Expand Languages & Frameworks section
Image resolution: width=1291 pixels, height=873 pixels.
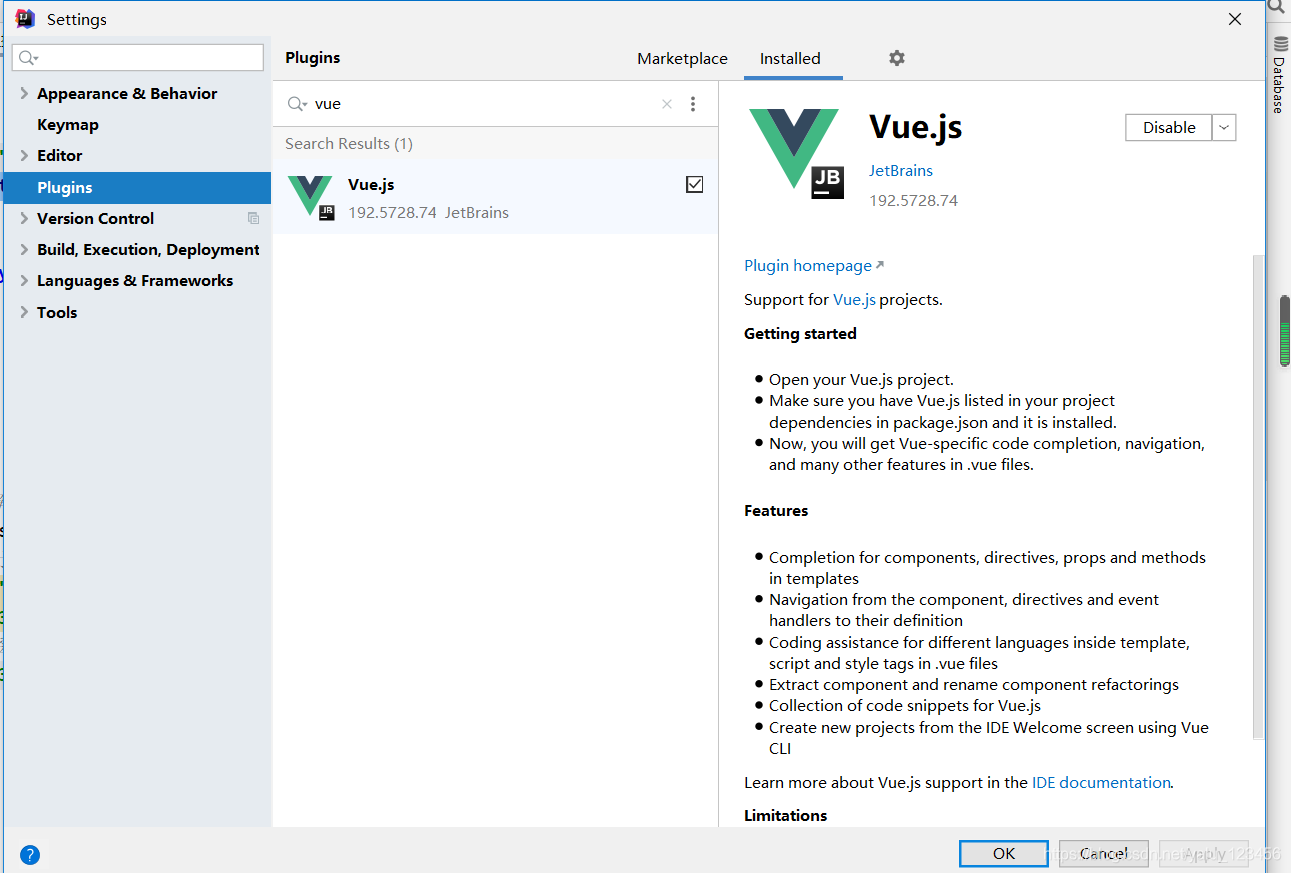click(24, 280)
